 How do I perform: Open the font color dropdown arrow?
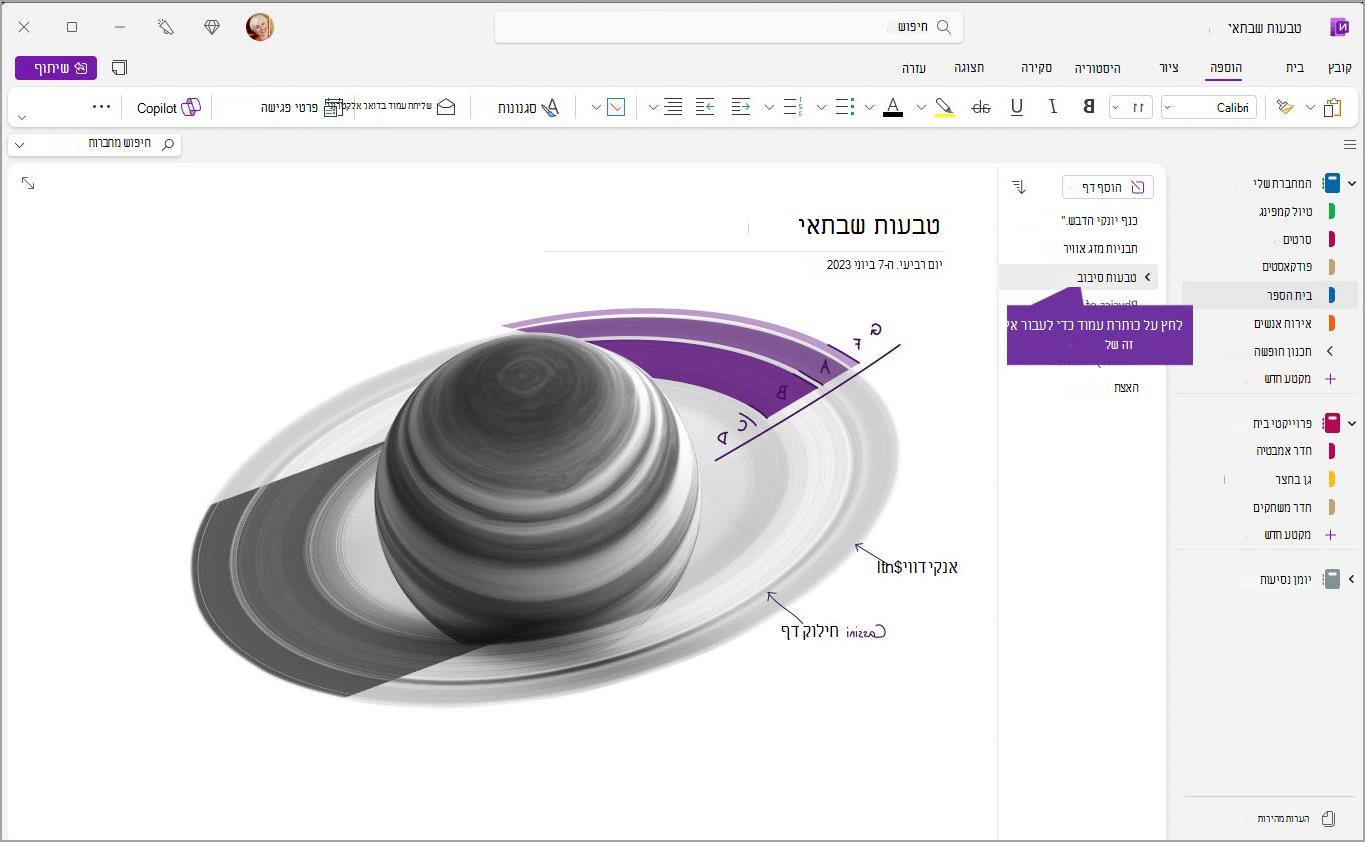(x=869, y=107)
